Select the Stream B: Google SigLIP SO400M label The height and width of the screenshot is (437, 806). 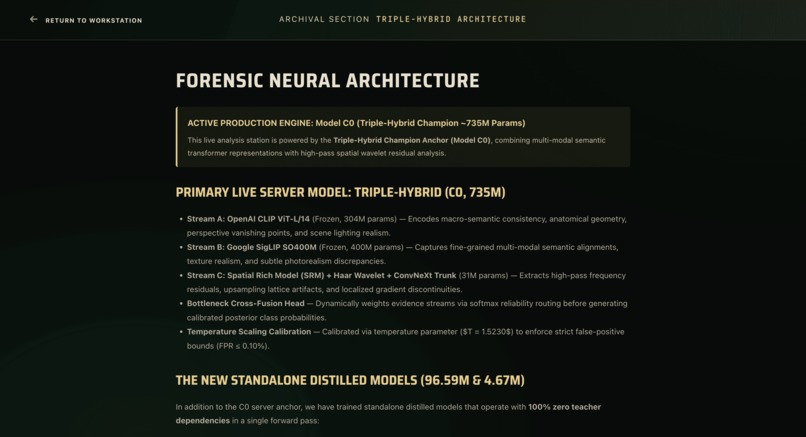[251, 247]
